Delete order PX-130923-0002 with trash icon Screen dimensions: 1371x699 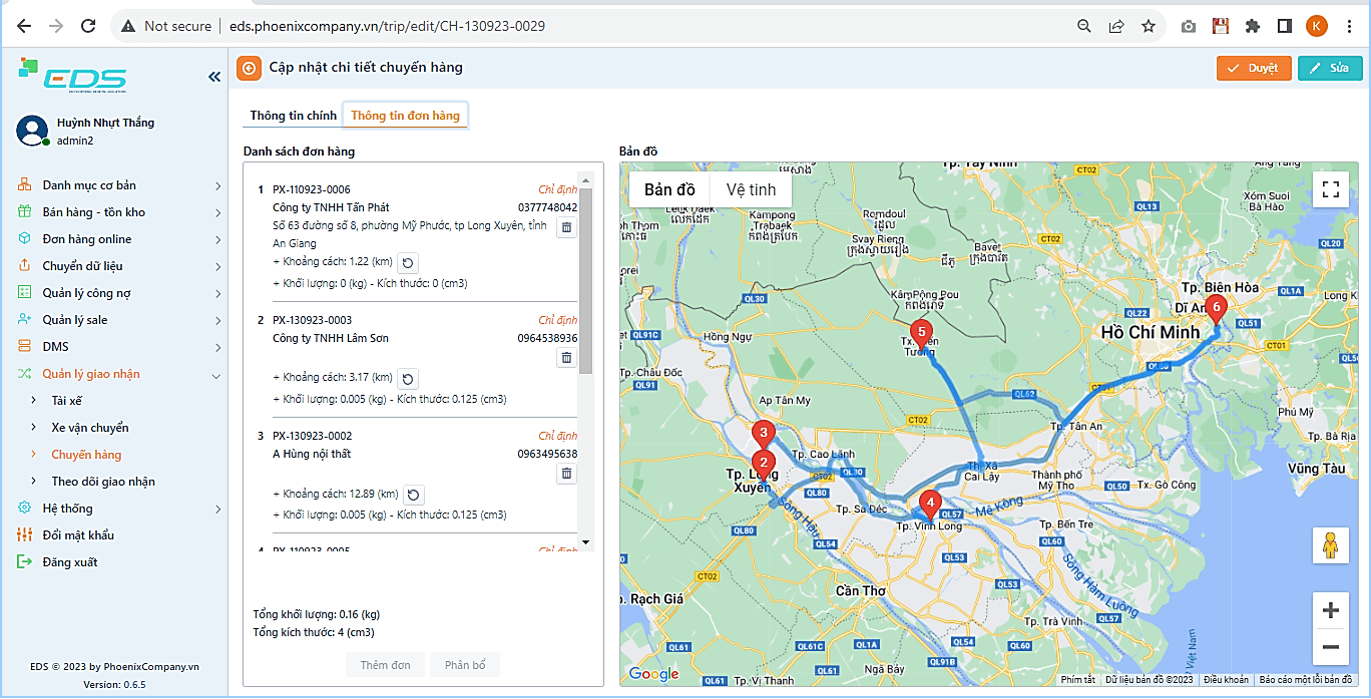click(566, 473)
